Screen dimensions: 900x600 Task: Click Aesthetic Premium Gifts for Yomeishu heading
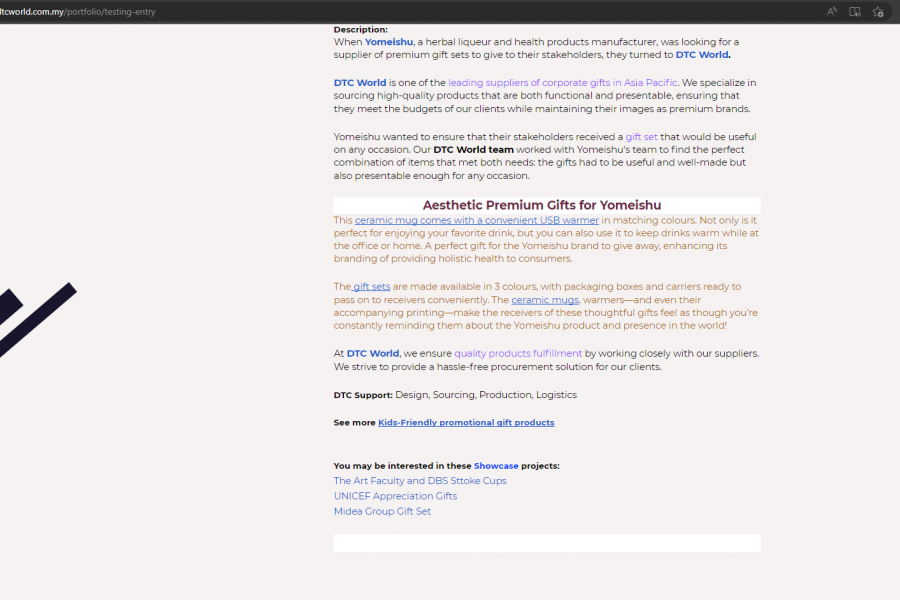click(542, 205)
